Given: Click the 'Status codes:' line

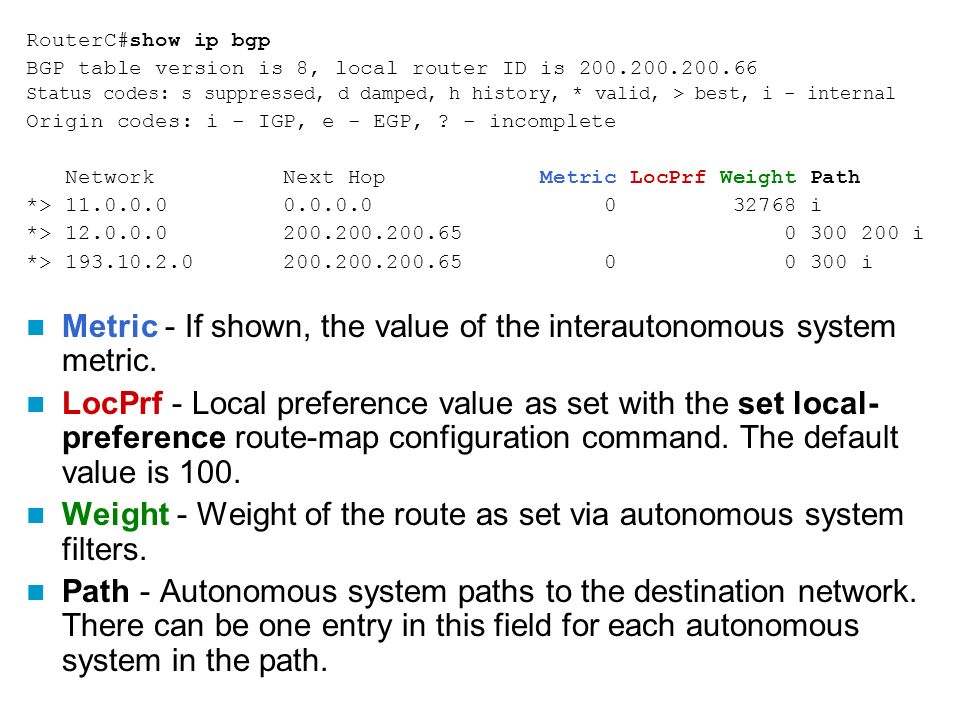Looking at the screenshot, I should 460,94.
